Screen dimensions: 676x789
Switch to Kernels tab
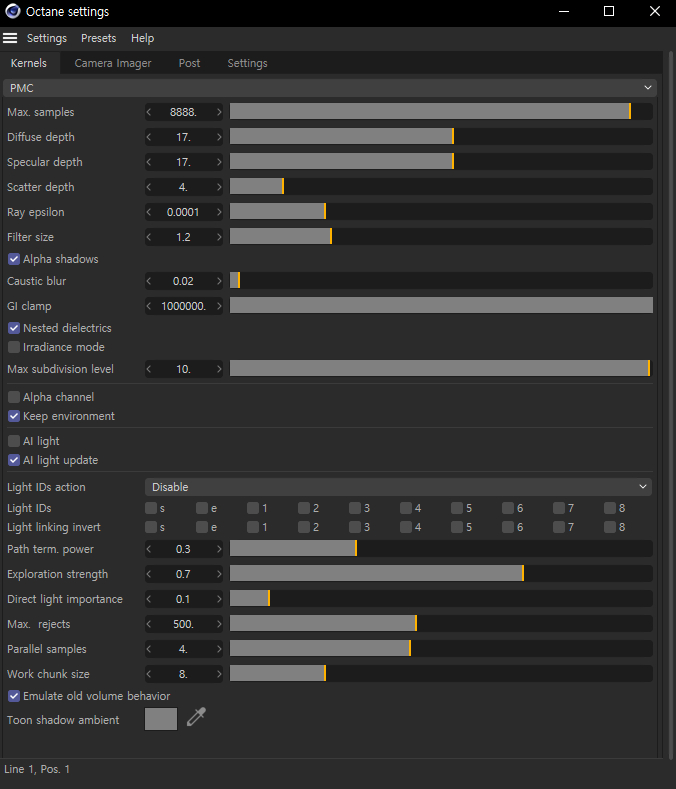pos(29,63)
